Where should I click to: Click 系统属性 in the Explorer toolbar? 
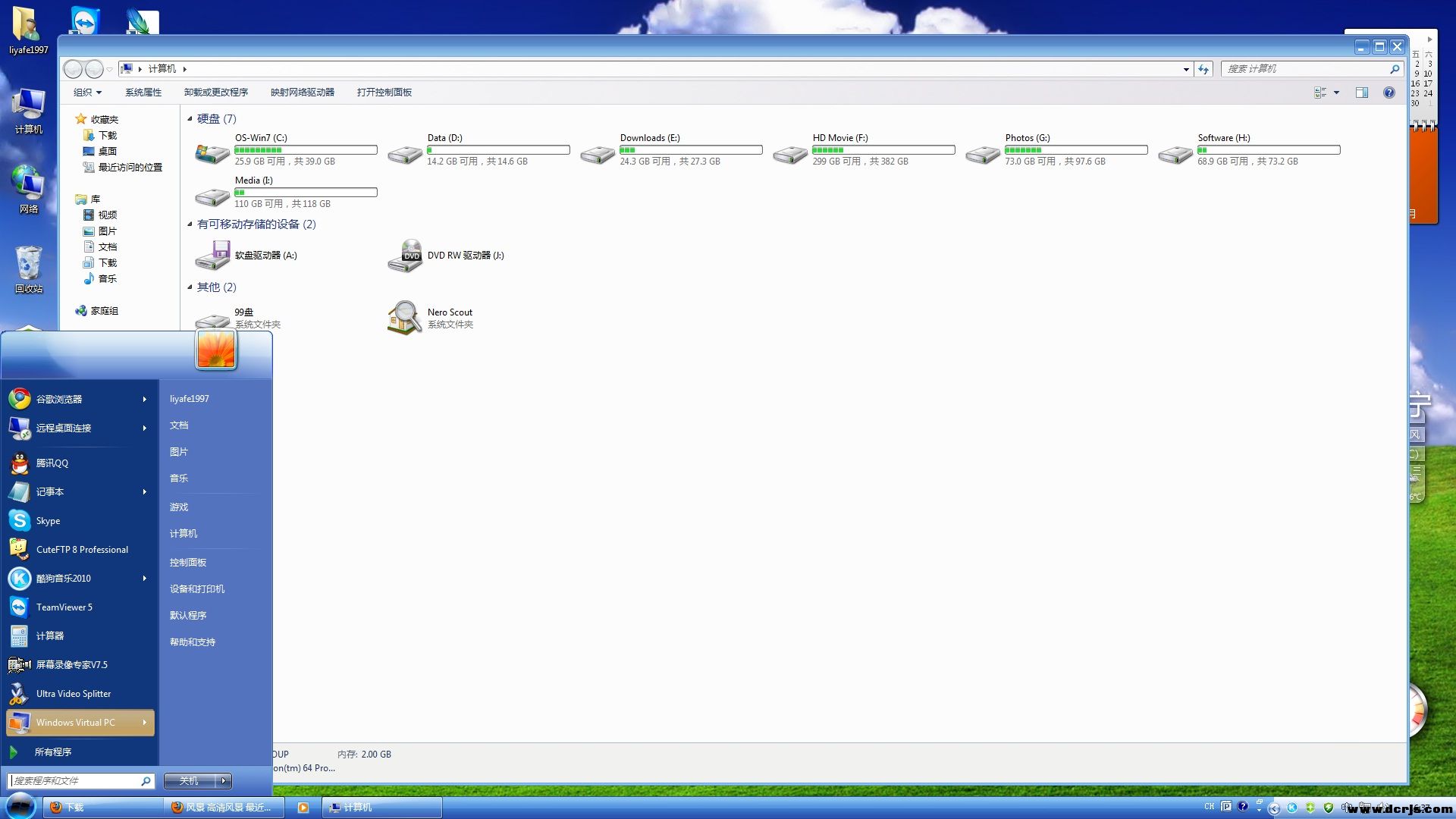tap(143, 93)
